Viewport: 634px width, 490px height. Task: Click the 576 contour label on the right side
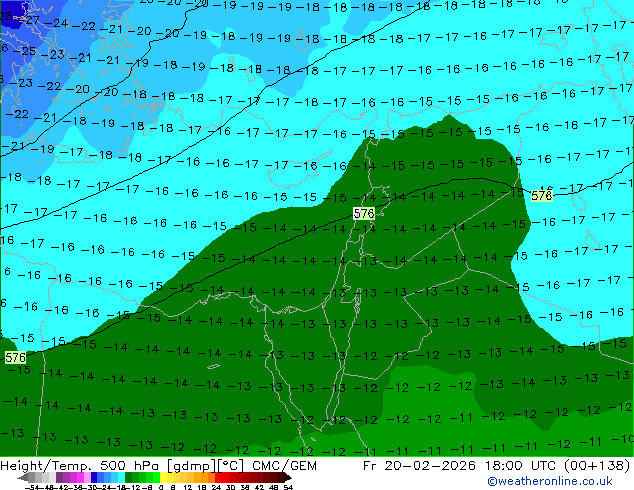[542, 196]
